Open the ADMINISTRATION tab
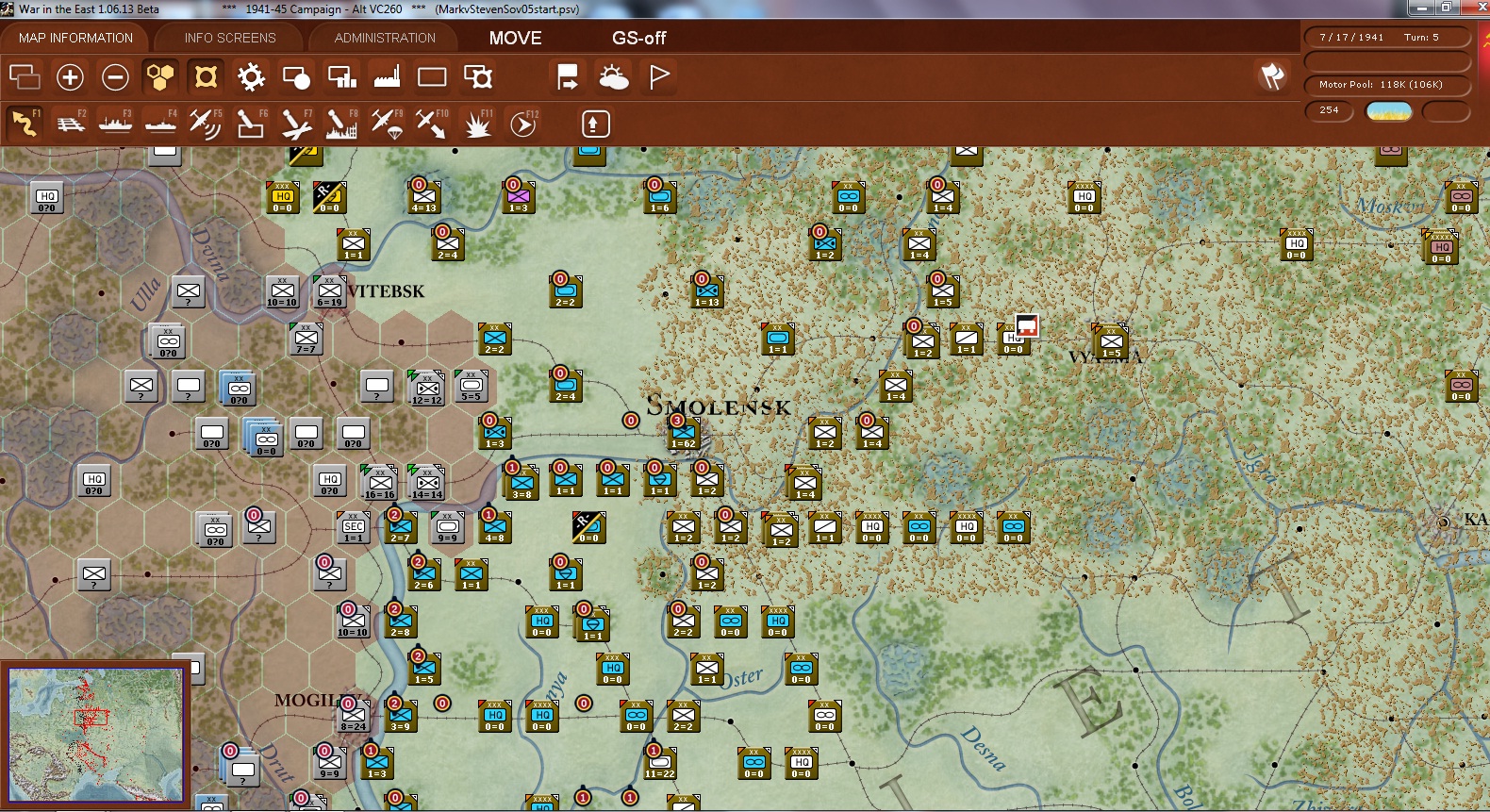The image size is (1490, 812). tap(385, 38)
